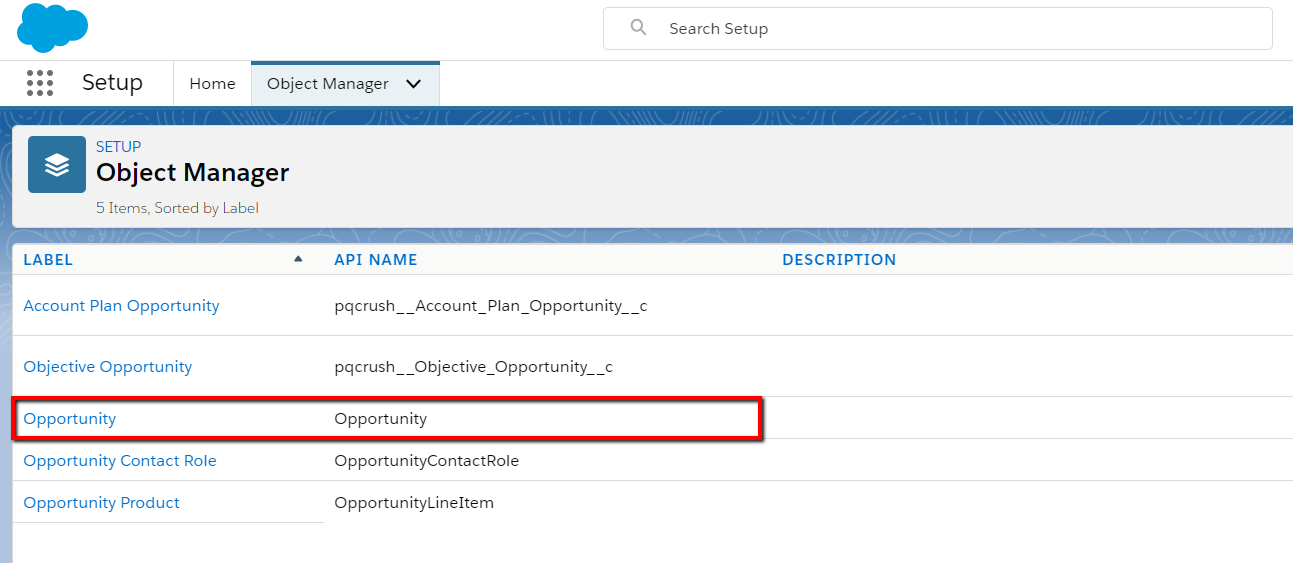
Task: Open the App Launcher dots grid
Action: tap(40, 83)
